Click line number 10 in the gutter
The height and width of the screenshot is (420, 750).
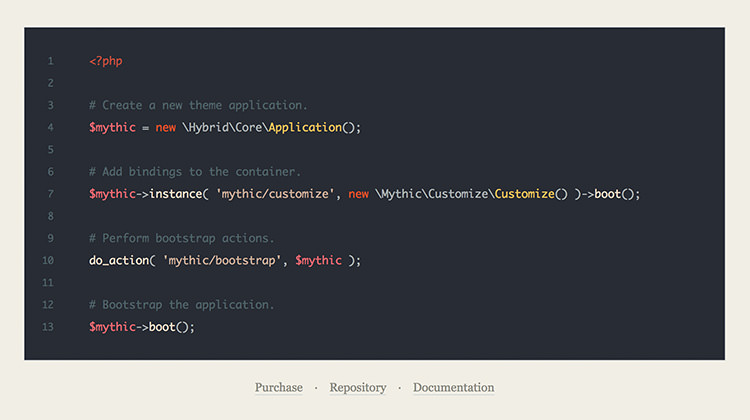[49, 260]
